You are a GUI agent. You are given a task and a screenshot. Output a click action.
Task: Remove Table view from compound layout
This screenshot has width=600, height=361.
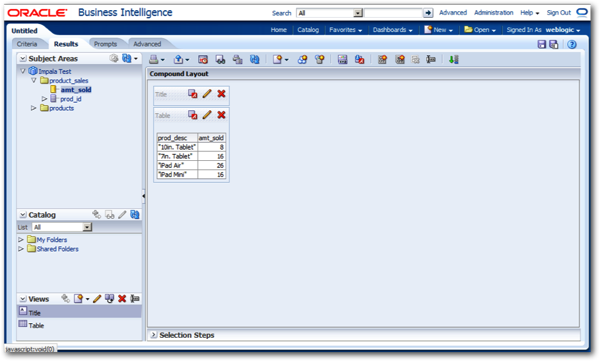[221, 115]
